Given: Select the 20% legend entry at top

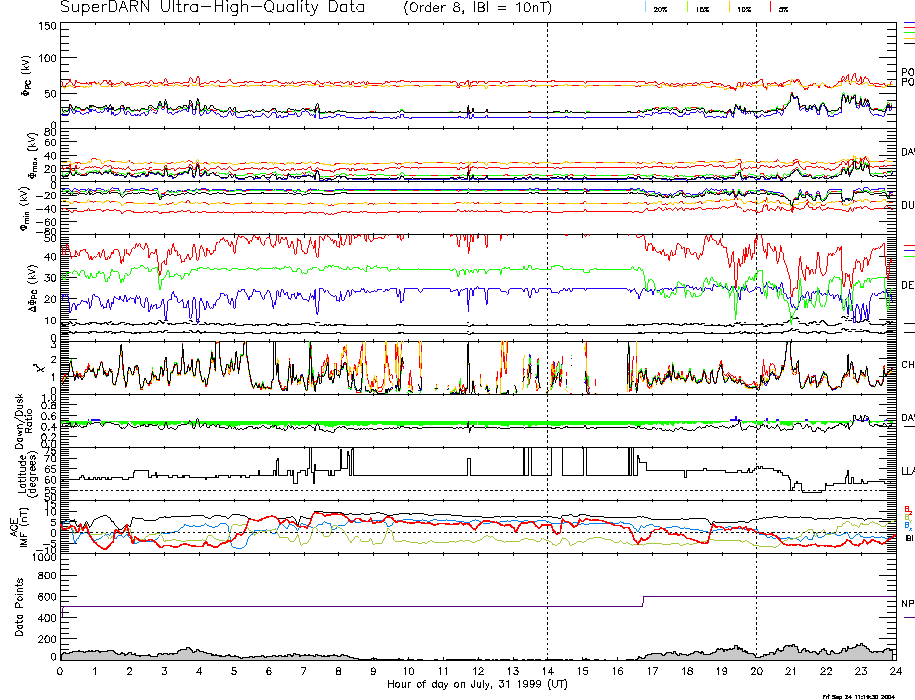Looking at the screenshot, I should 660,9.
